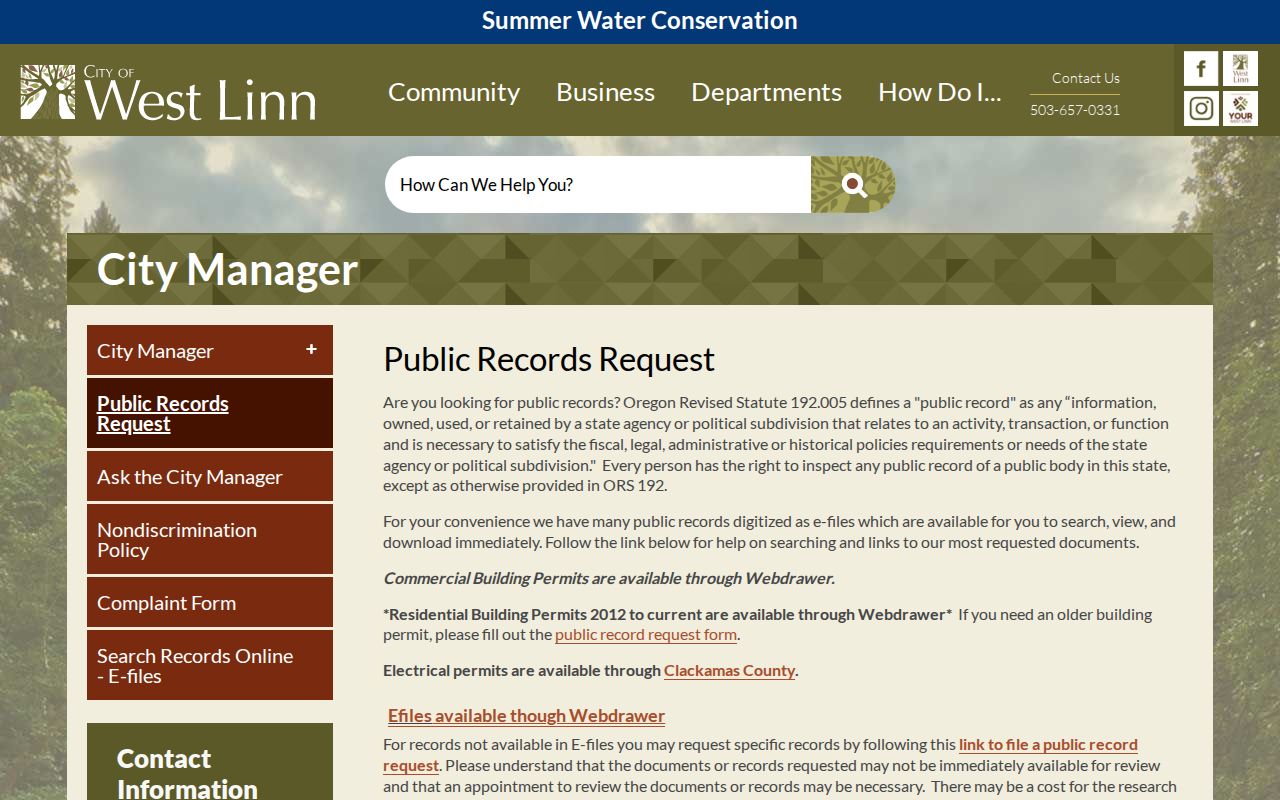The height and width of the screenshot is (800, 1280).
Task: Select Public Records Request sidebar item
Action: [210, 413]
